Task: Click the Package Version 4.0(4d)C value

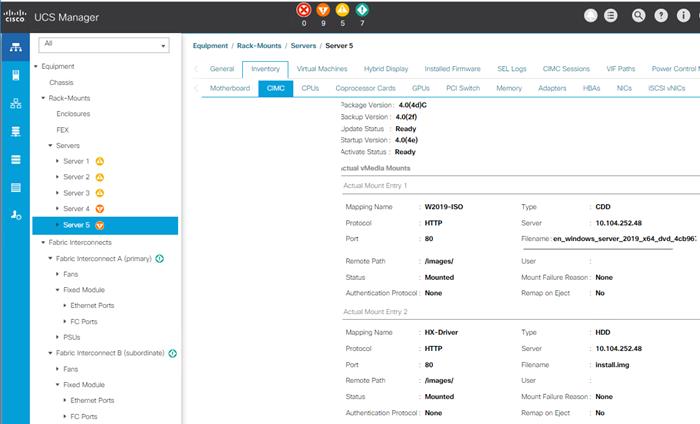Action: pyautogui.click(x=412, y=105)
